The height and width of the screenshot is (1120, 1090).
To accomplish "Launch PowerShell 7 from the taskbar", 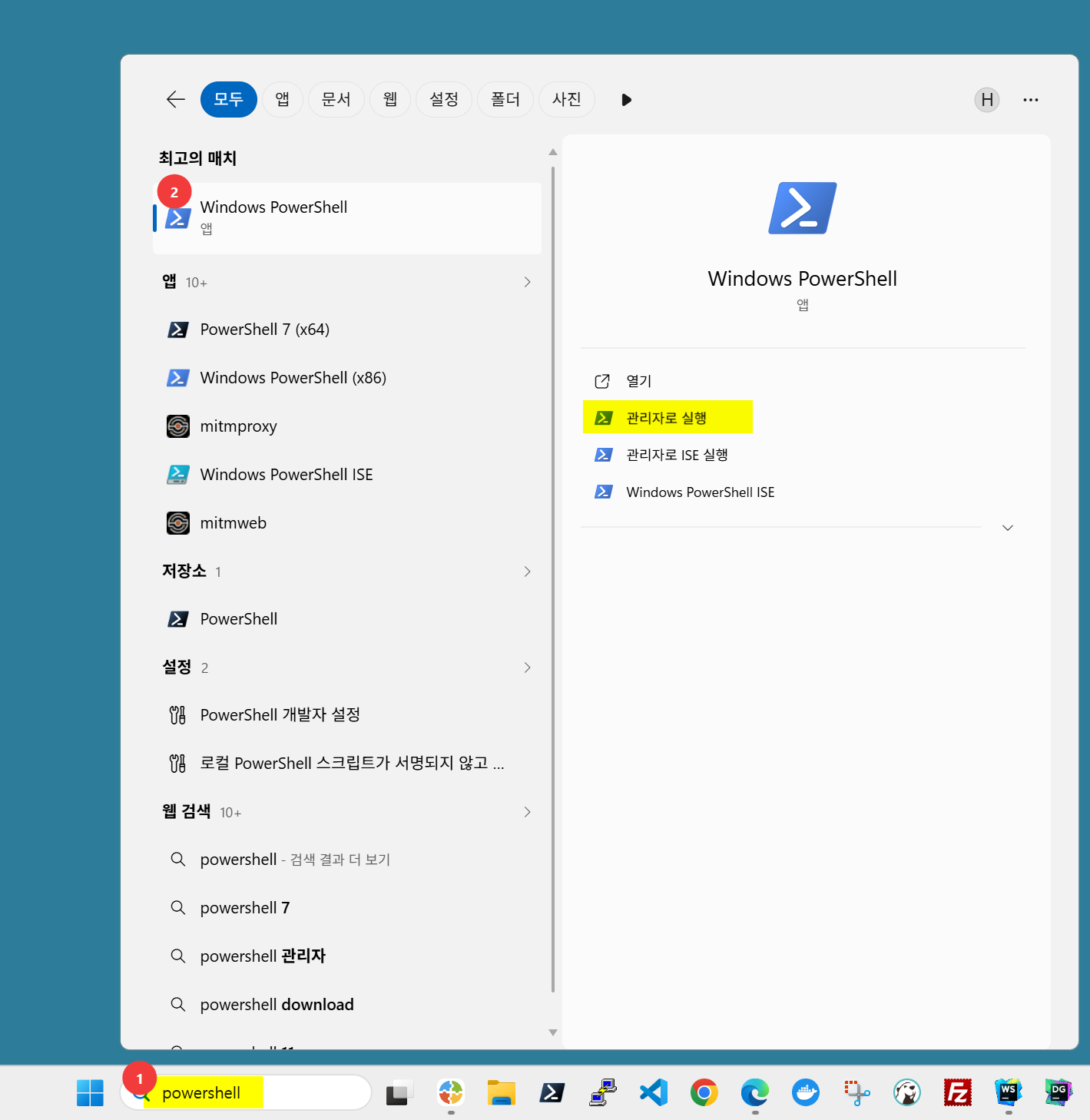I will [x=552, y=1092].
